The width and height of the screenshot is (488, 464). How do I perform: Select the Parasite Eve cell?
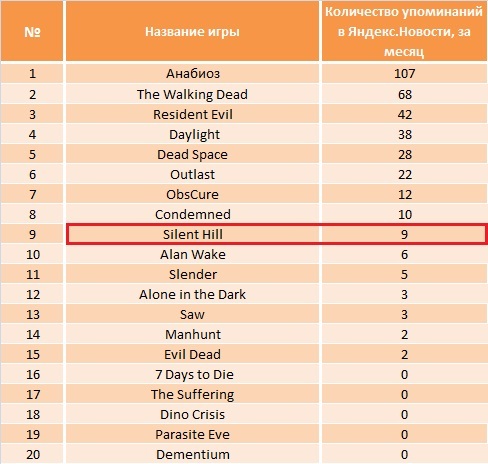coord(192,434)
